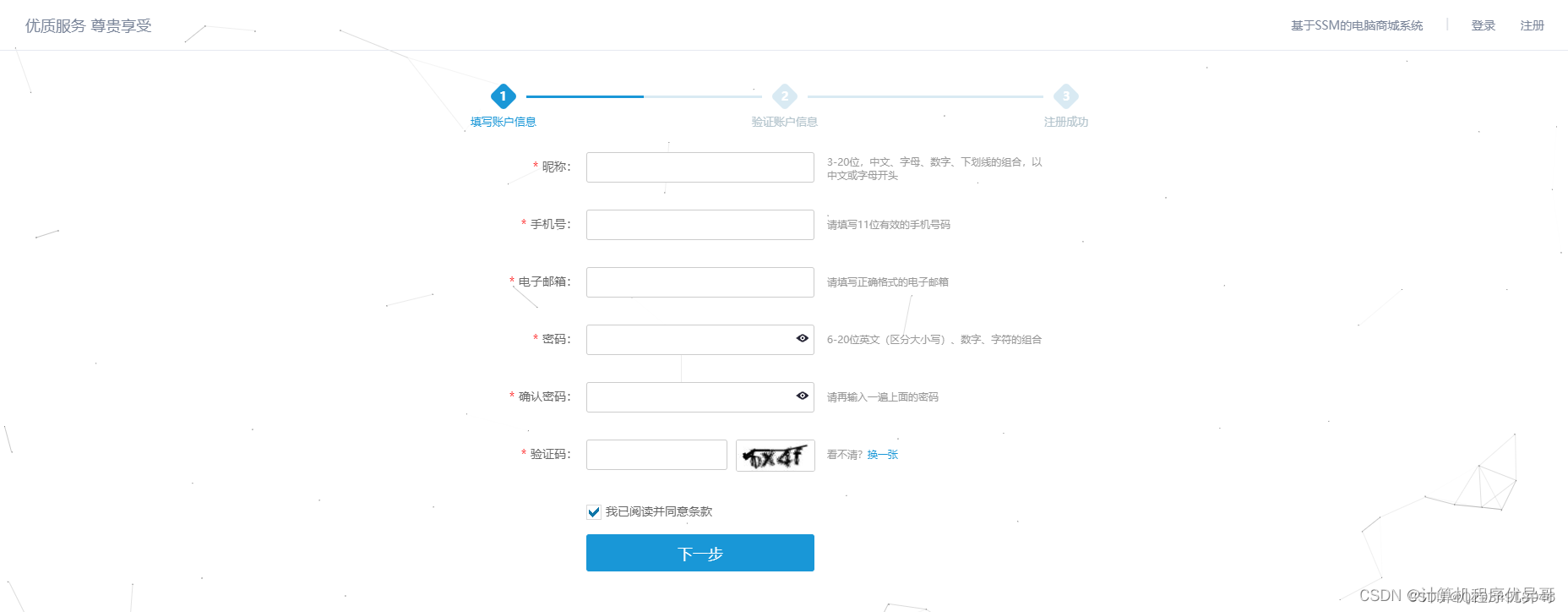Uncheck 我已阅读并同意条款 checkbox
This screenshot has height=612, width=1568.
coord(594,512)
